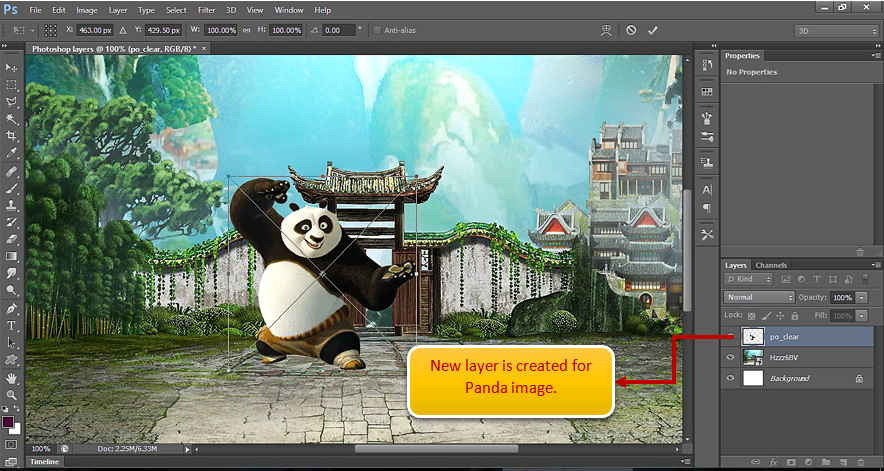884x471 pixels.
Task: Select the Brush tool
Action: (x=11, y=188)
